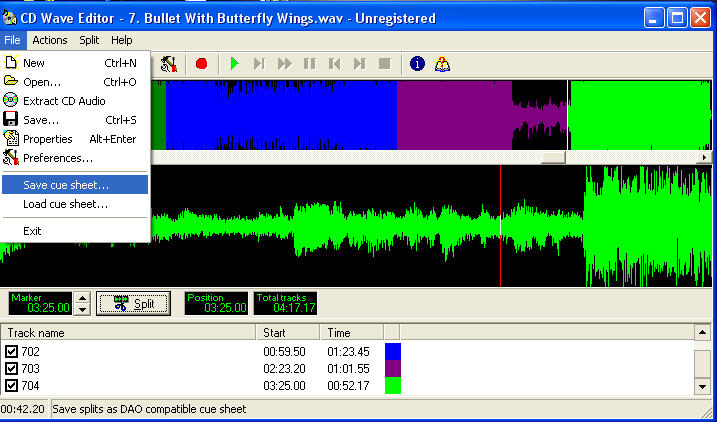Viewport: 717px width, 422px height.
Task: Click the Track name column header
Action: pyautogui.click(x=128, y=333)
